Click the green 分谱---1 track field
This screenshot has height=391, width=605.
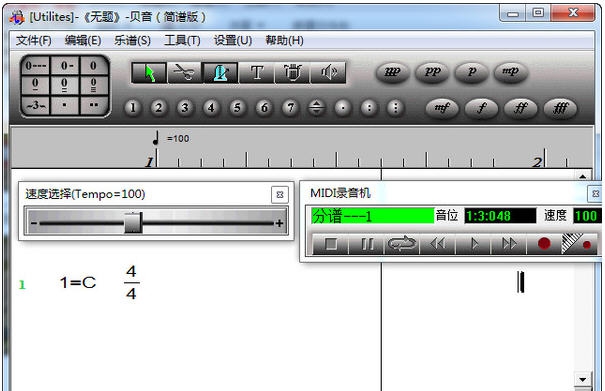point(373,216)
